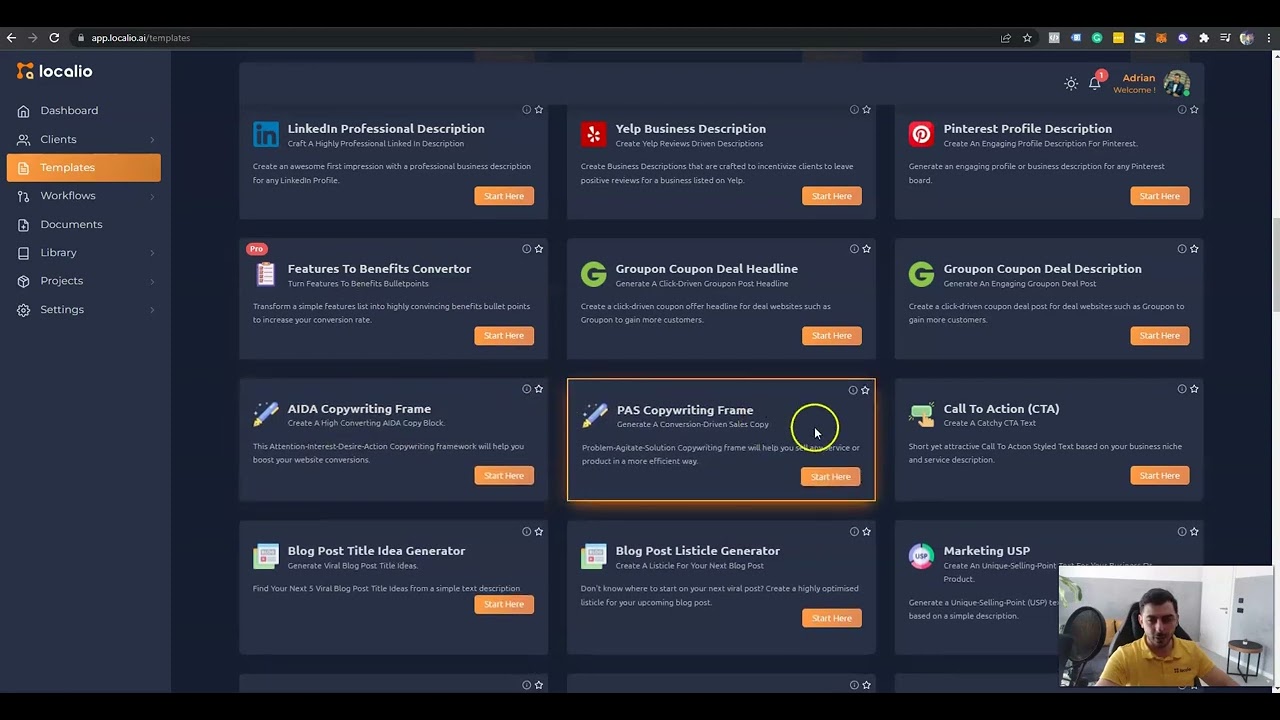Image resolution: width=1280 pixels, height=720 pixels.
Task: Favorite the LinkedIn Professional Description template star
Action: click(x=539, y=109)
